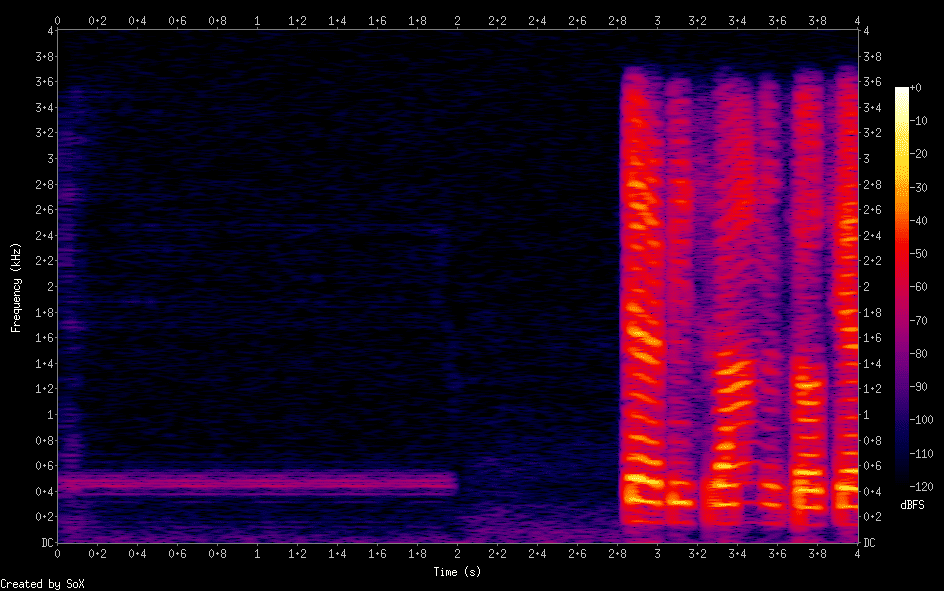Select the "Frequency (kHz)" axis title
The width and height of the screenshot is (944, 591).
tap(16, 288)
